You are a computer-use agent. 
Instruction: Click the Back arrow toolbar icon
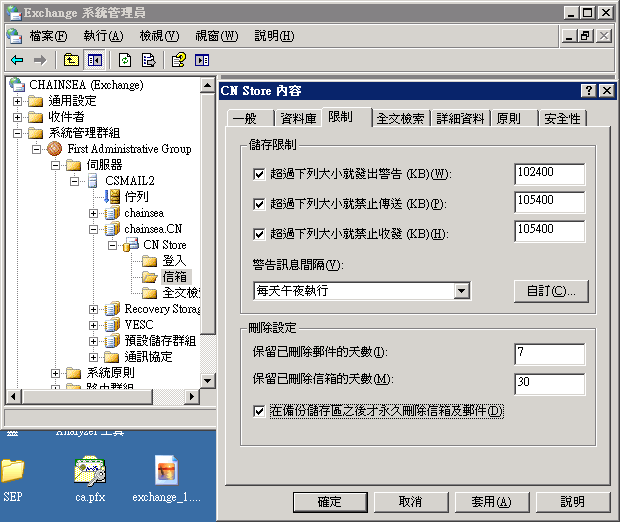coord(17,61)
